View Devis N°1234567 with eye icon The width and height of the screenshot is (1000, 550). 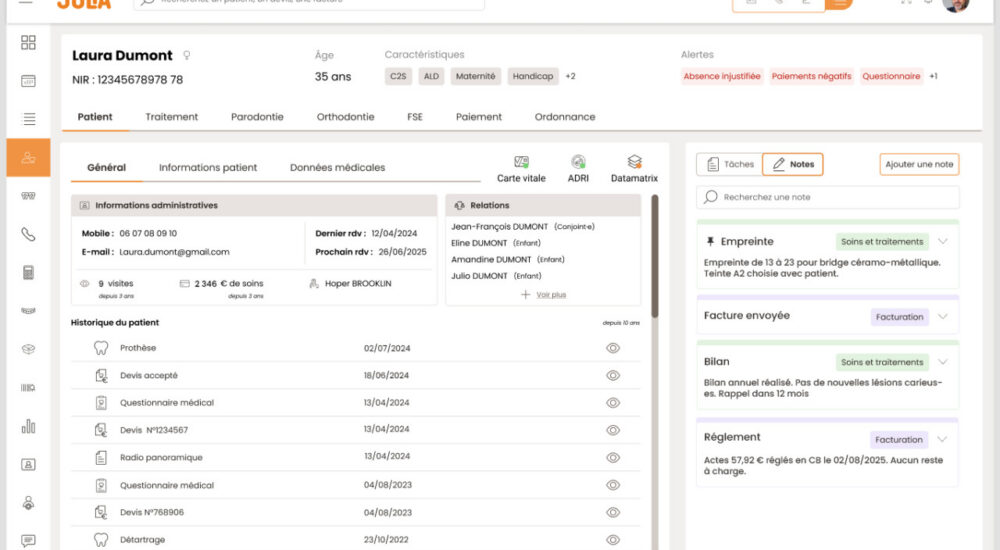pos(613,431)
